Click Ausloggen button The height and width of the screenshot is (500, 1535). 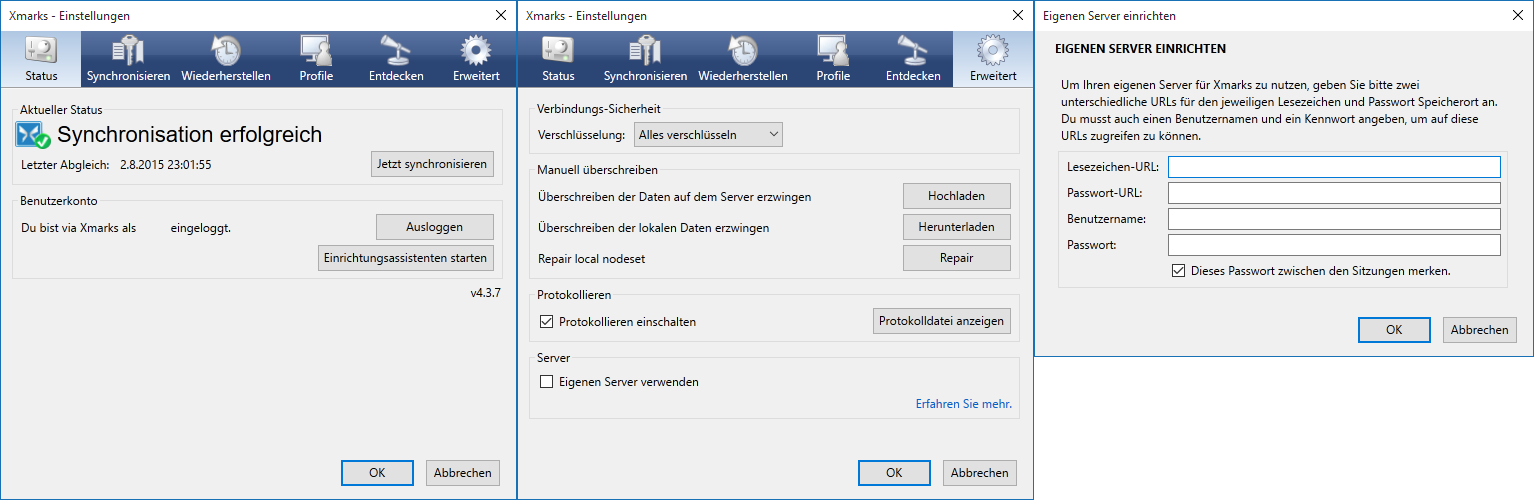[x=435, y=227]
